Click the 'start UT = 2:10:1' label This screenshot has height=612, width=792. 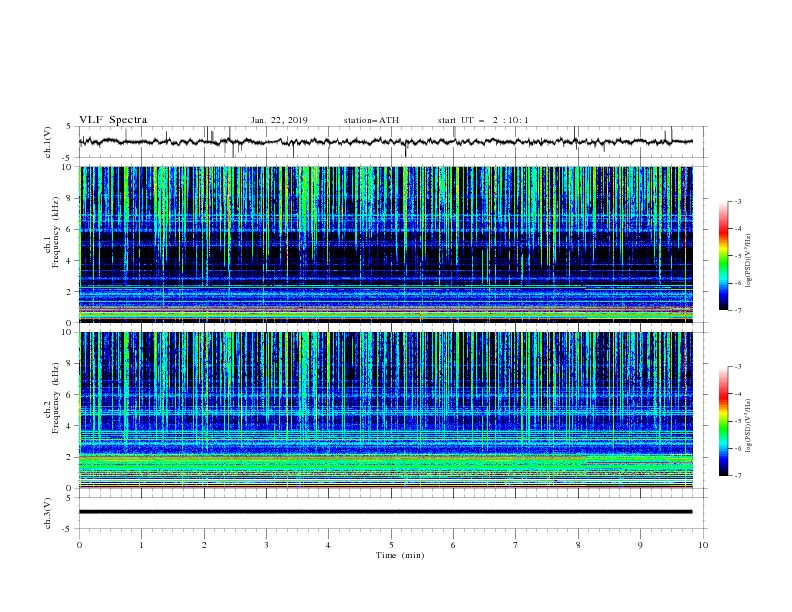(x=483, y=120)
